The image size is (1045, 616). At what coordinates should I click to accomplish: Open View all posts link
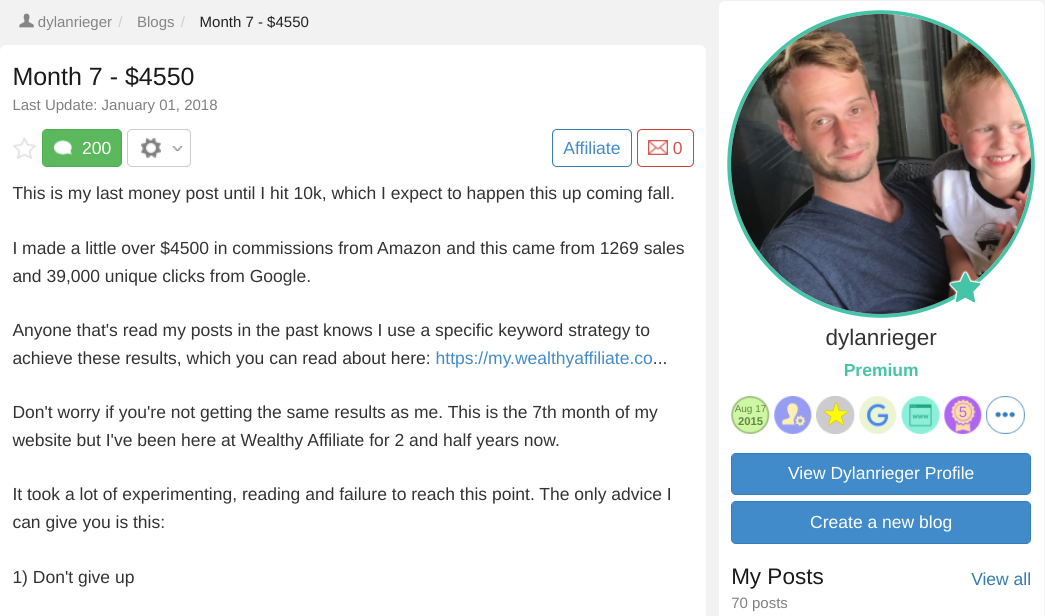coord(1000,579)
